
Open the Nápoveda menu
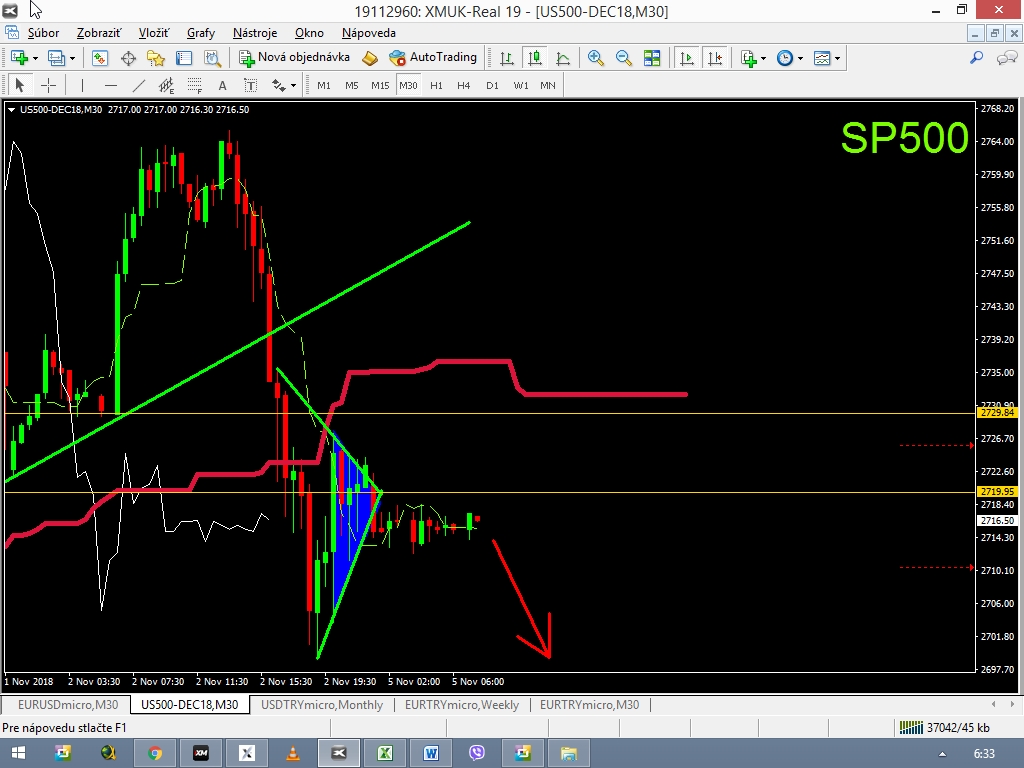pyautogui.click(x=368, y=33)
